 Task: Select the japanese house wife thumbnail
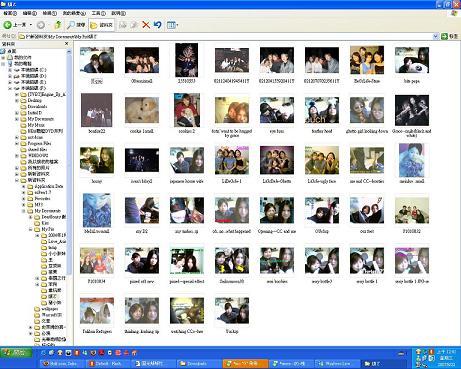(187, 160)
